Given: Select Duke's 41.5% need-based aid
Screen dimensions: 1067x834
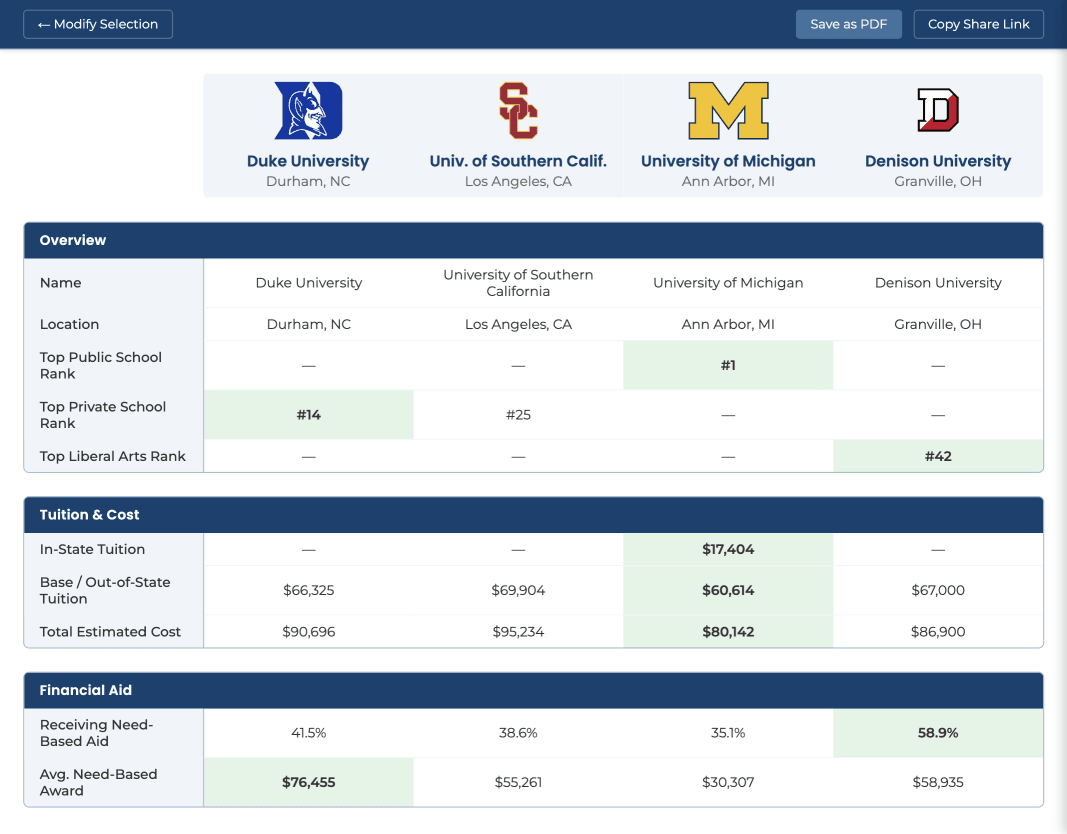Looking at the screenshot, I should (x=308, y=733).
